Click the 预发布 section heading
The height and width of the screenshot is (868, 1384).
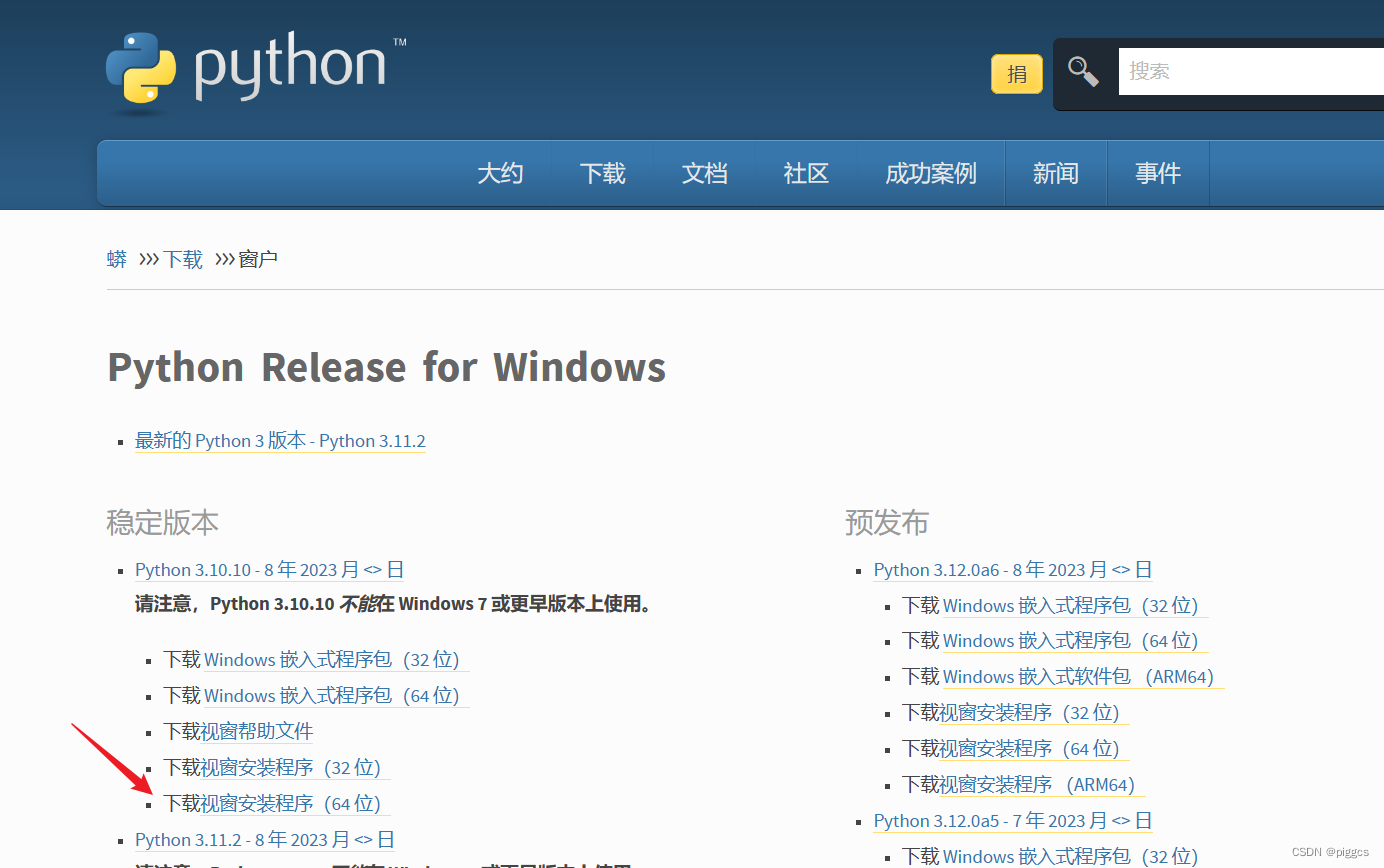[887, 522]
